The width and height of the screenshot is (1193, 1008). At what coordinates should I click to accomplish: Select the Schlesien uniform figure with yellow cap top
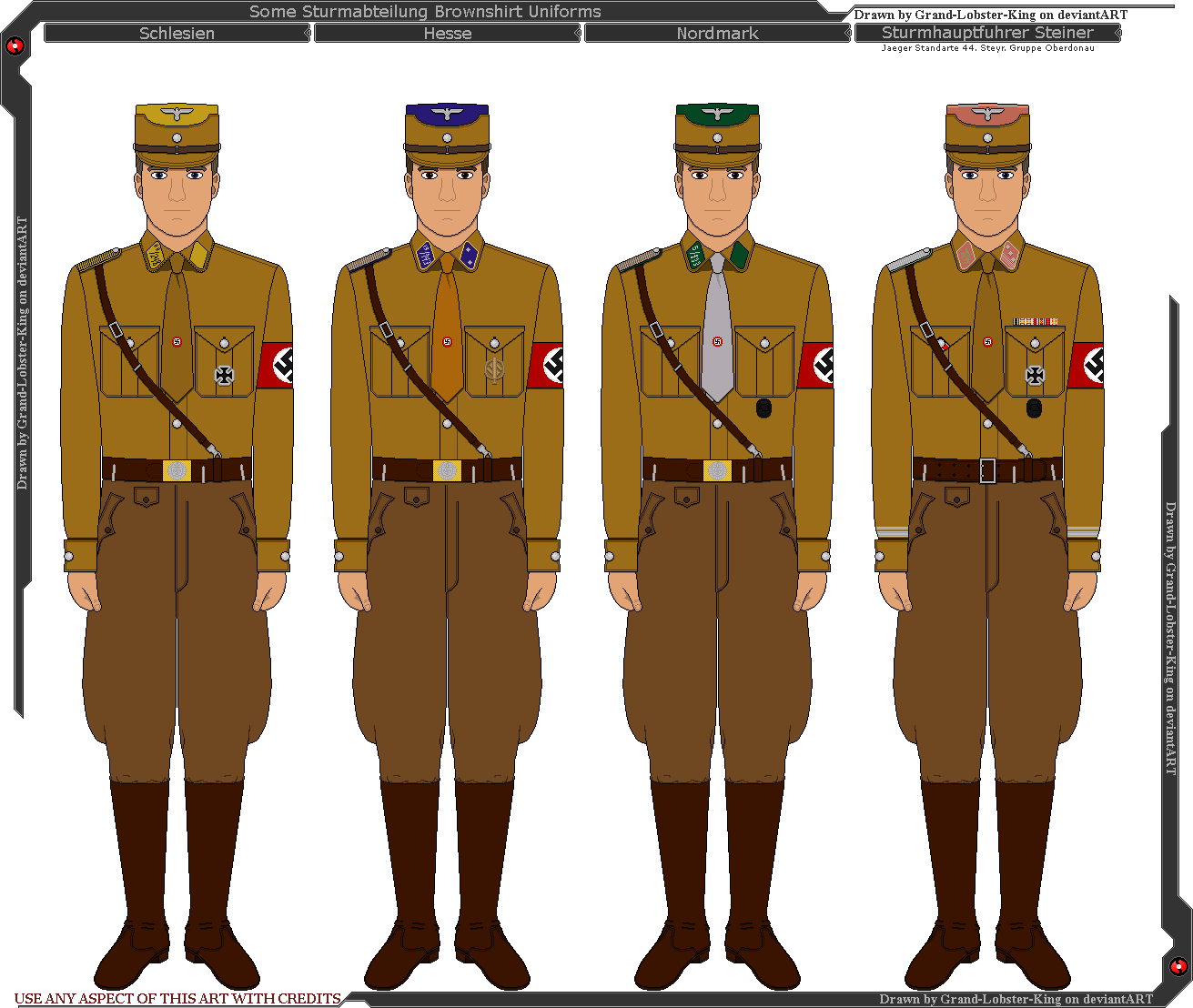point(177,546)
